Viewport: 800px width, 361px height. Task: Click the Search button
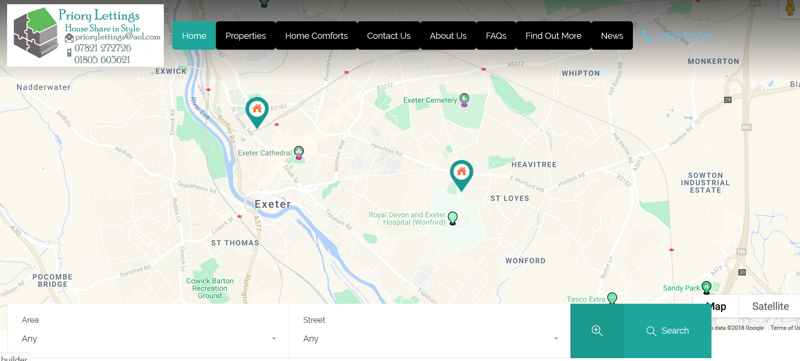click(x=667, y=331)
